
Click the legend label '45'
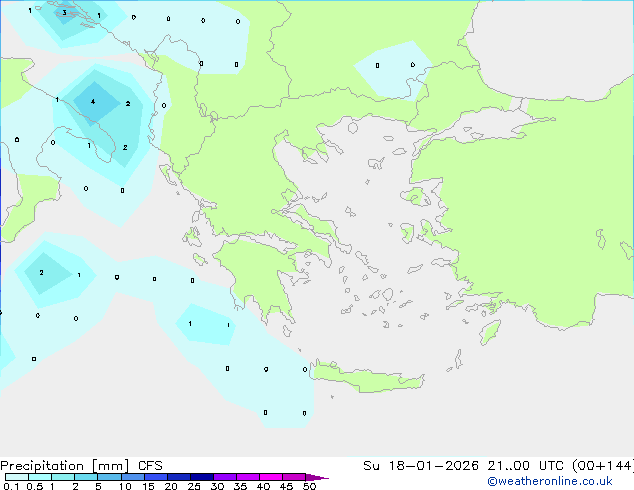point(286,486)
